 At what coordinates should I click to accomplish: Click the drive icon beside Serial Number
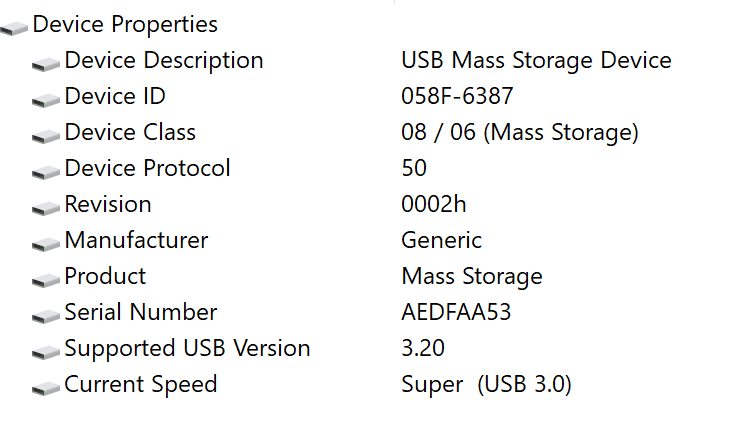(46, 315)
